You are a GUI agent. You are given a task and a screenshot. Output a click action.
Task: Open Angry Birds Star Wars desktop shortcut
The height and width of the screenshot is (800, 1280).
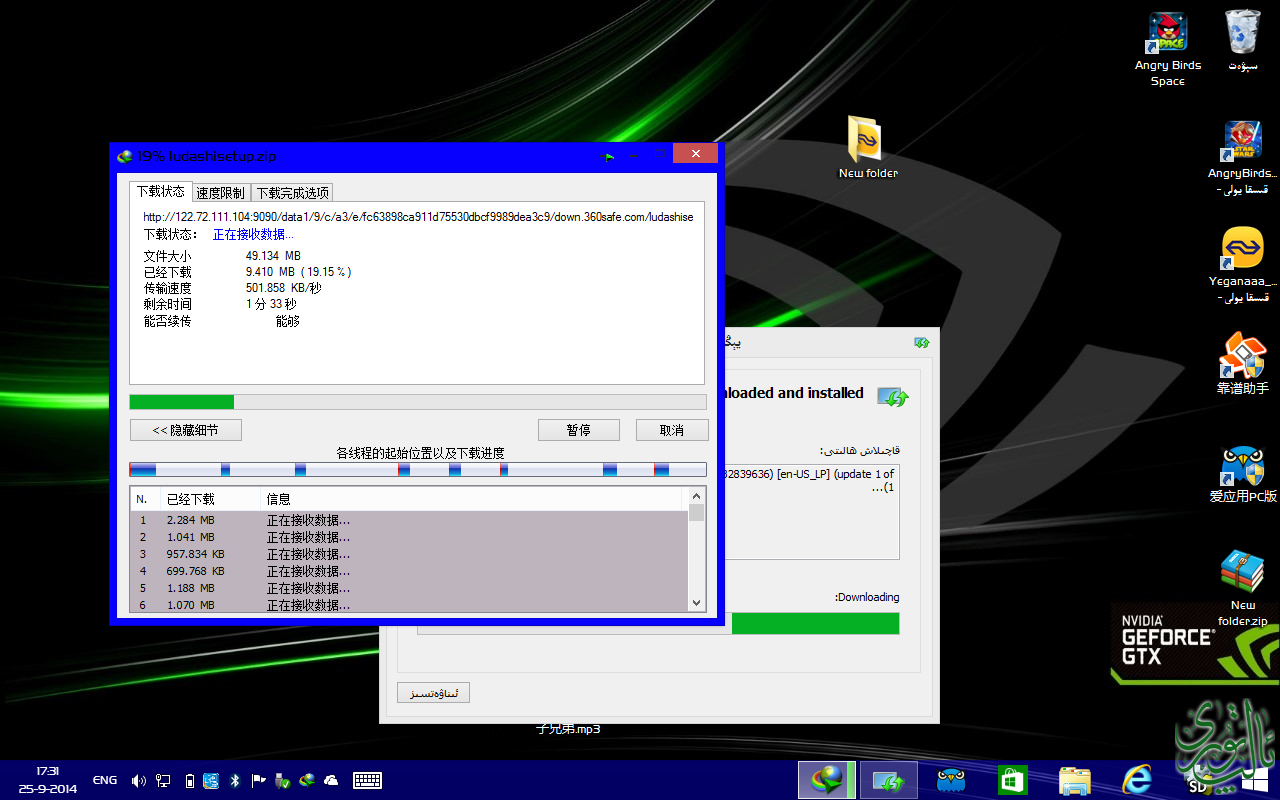click(1242, 157)
